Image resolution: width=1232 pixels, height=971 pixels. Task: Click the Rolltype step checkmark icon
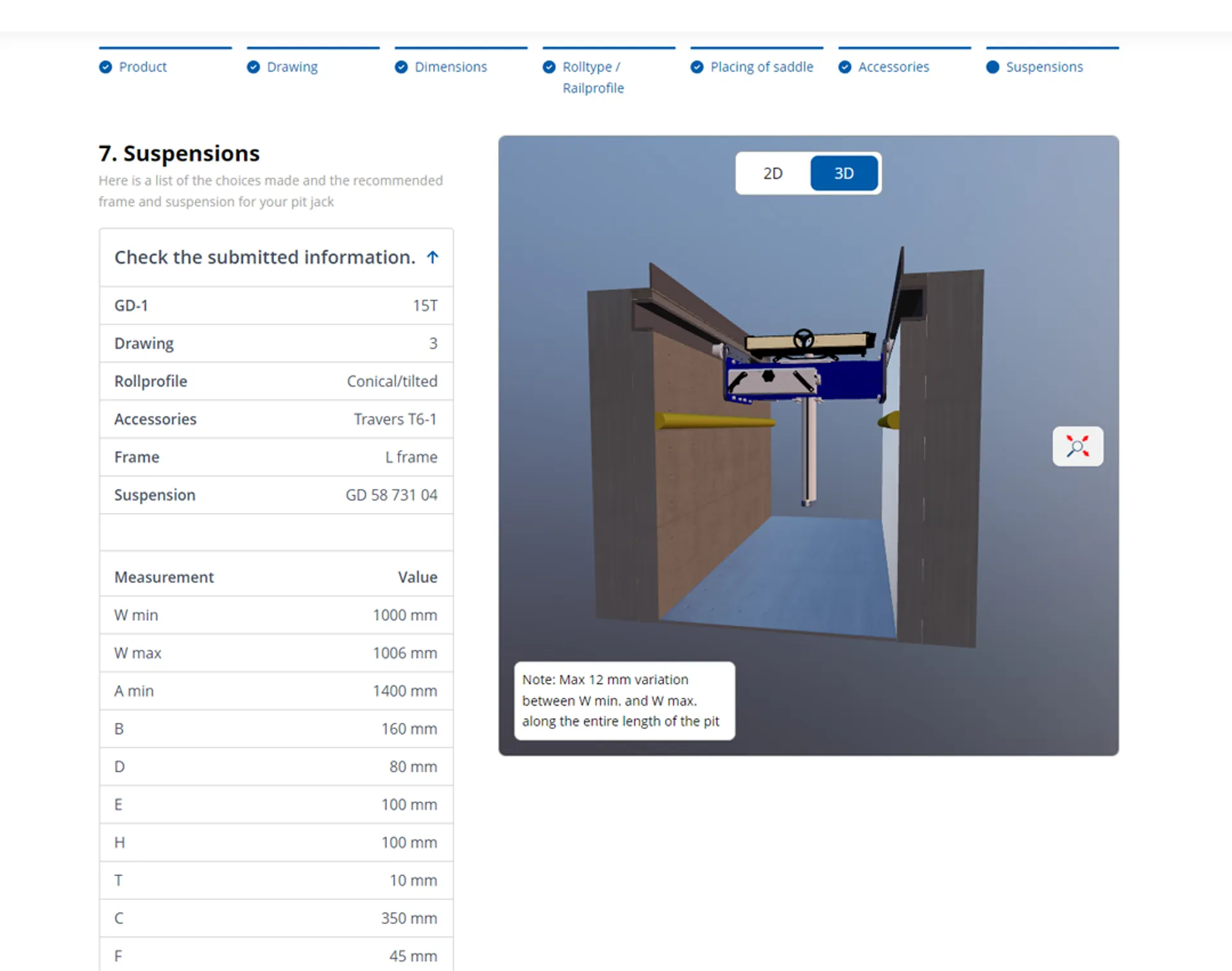click(549, 67)
